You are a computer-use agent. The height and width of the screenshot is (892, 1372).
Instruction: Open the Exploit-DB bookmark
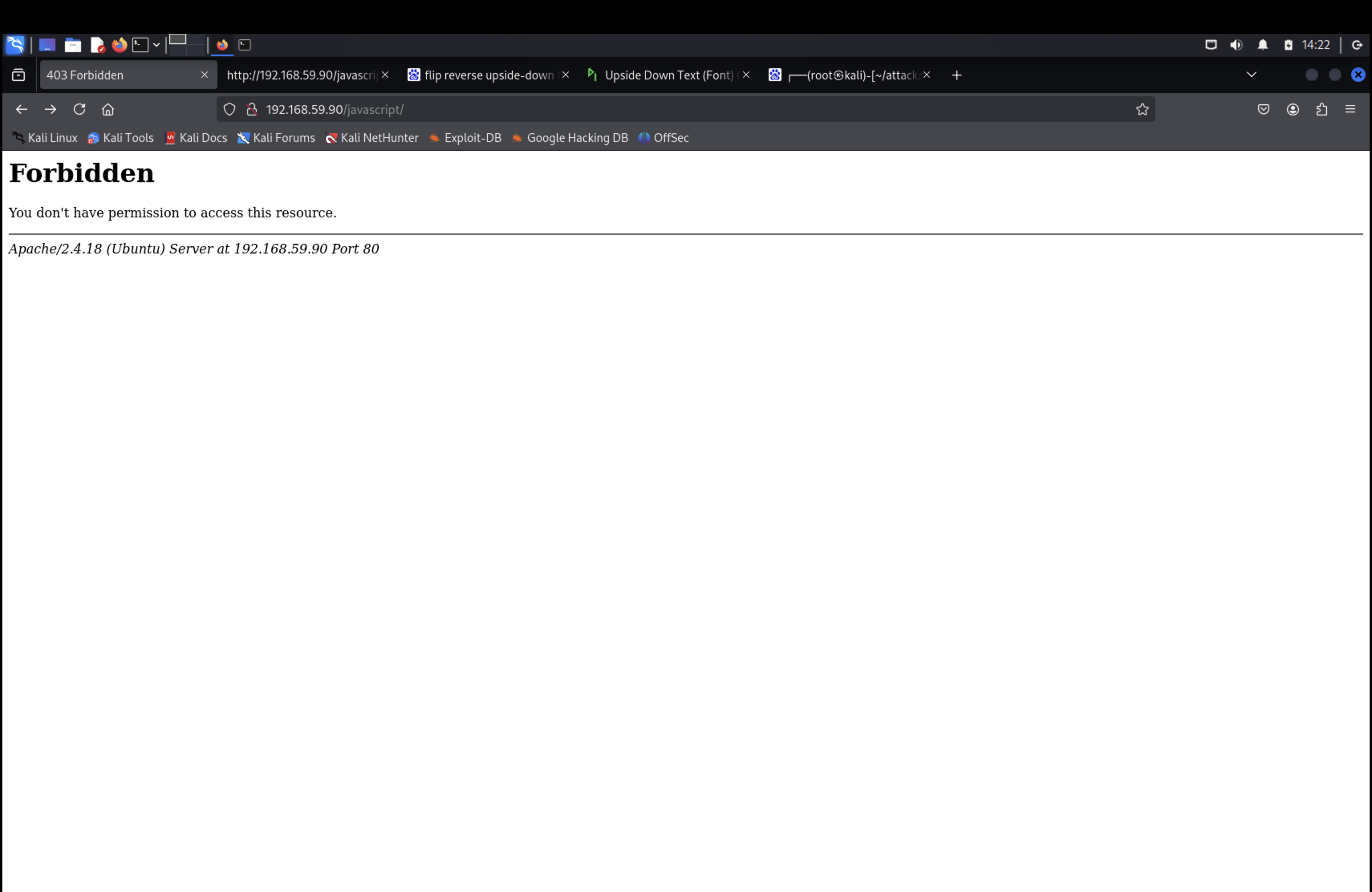465,138
